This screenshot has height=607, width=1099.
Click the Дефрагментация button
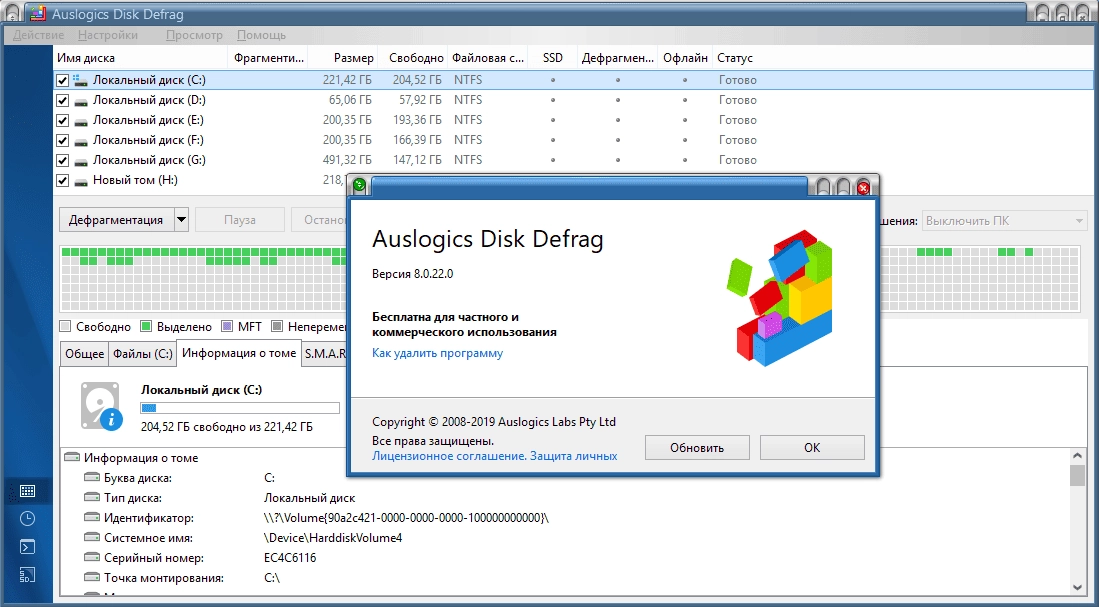coord(116,219)
